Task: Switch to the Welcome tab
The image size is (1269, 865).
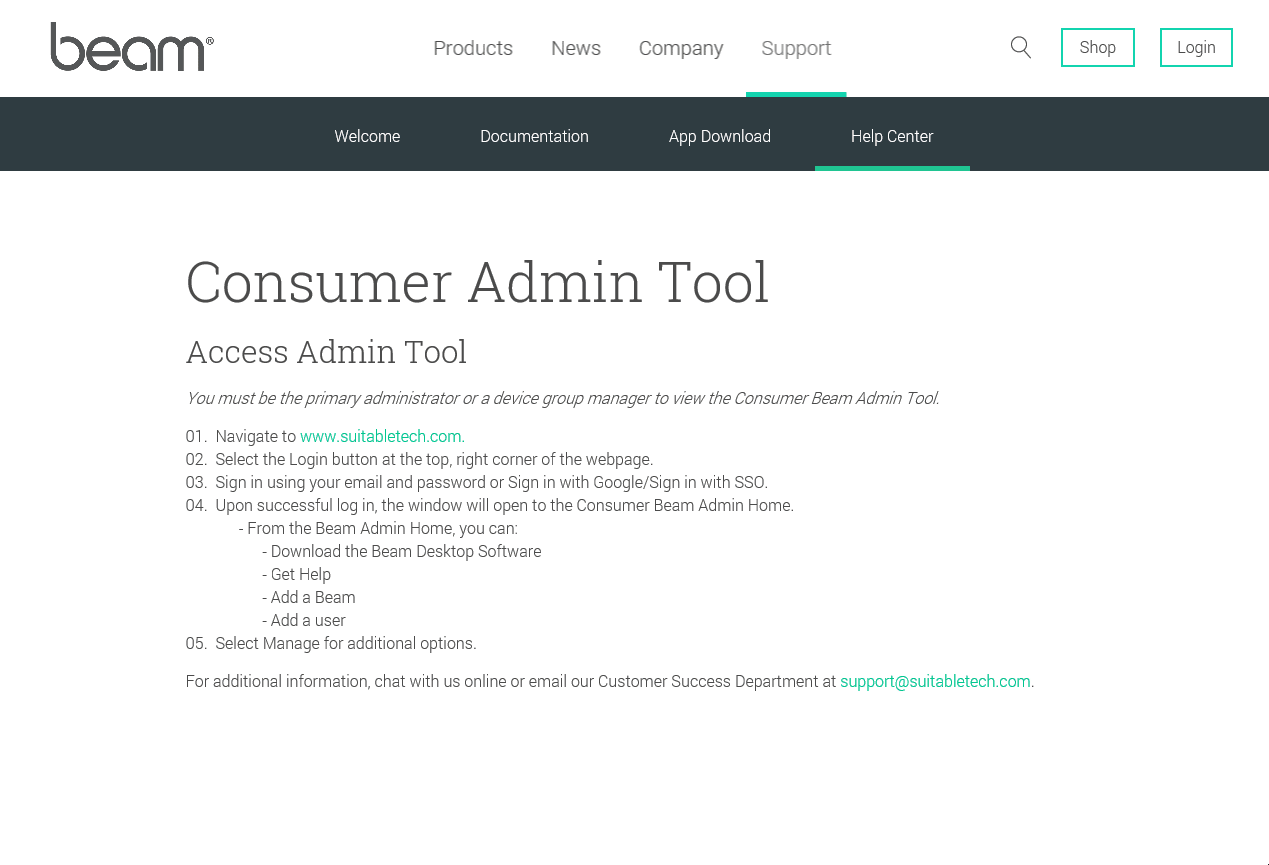Action: (x=367, y=136)
